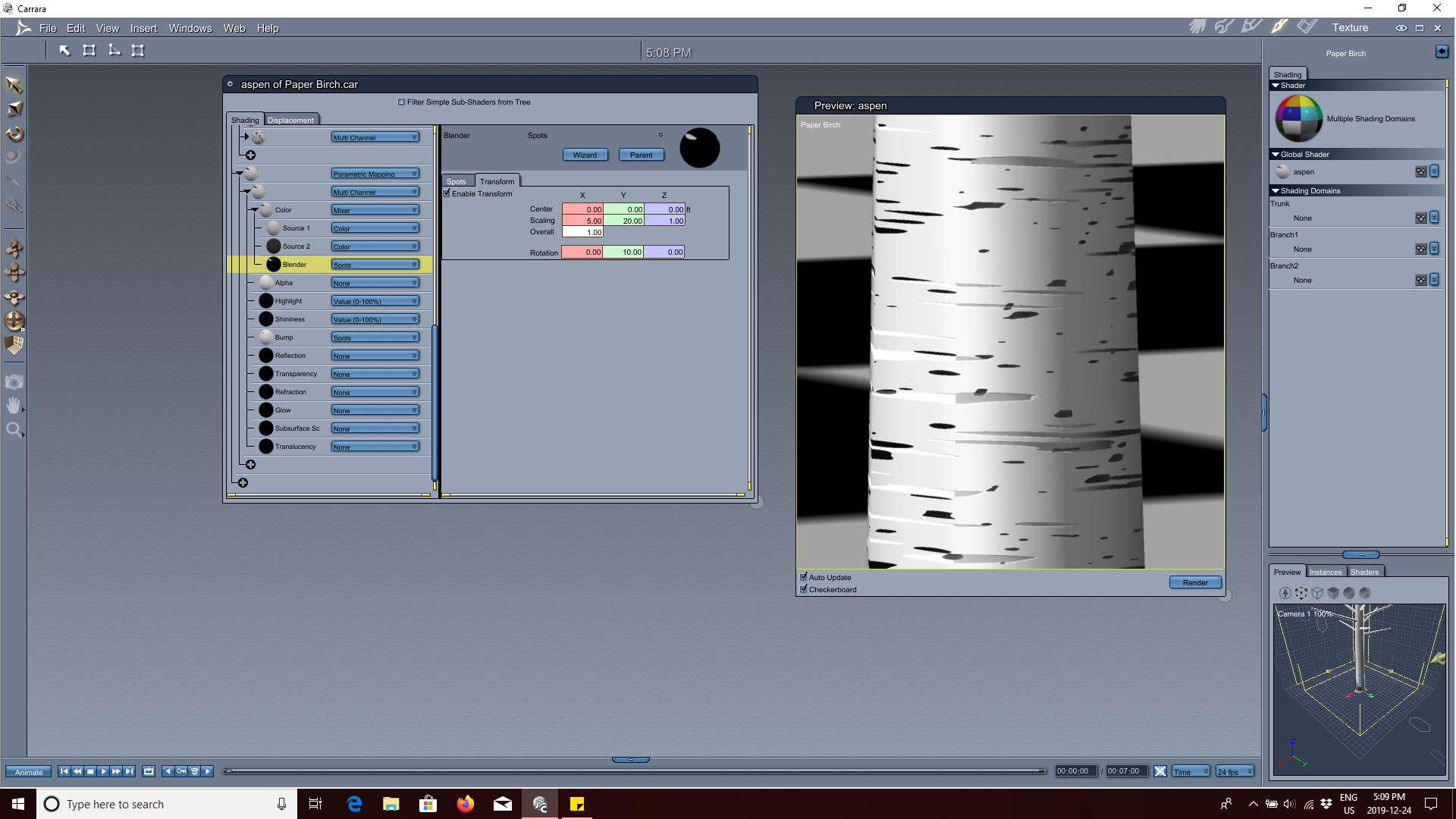The height and width of the screenshot is (819, 1456).
Task: Open Carrara from the Windows taskbar
Action: click(x=540, y=804)
